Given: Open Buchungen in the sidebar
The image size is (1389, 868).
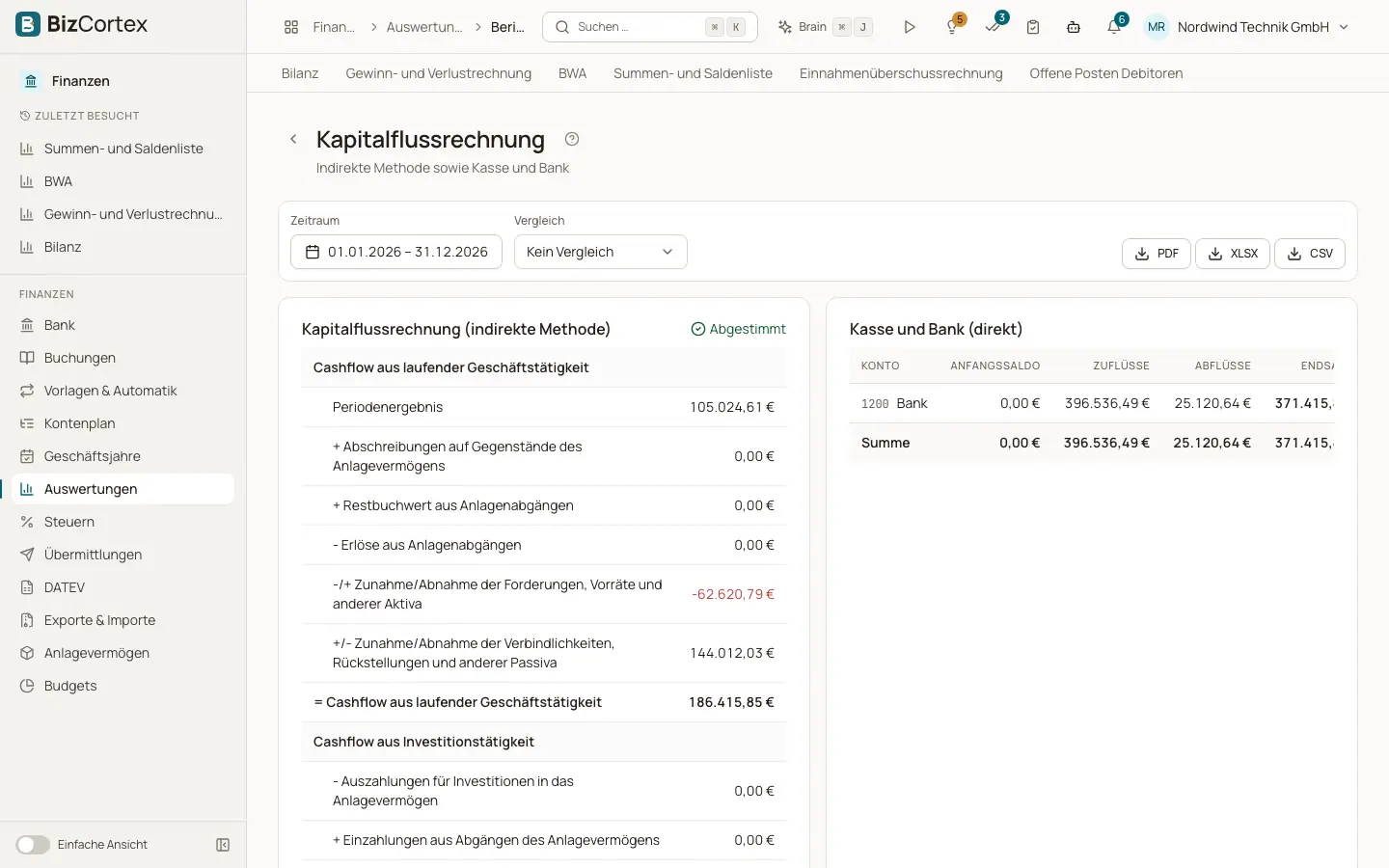Looking at the screenshot, I should click(123, 358).
